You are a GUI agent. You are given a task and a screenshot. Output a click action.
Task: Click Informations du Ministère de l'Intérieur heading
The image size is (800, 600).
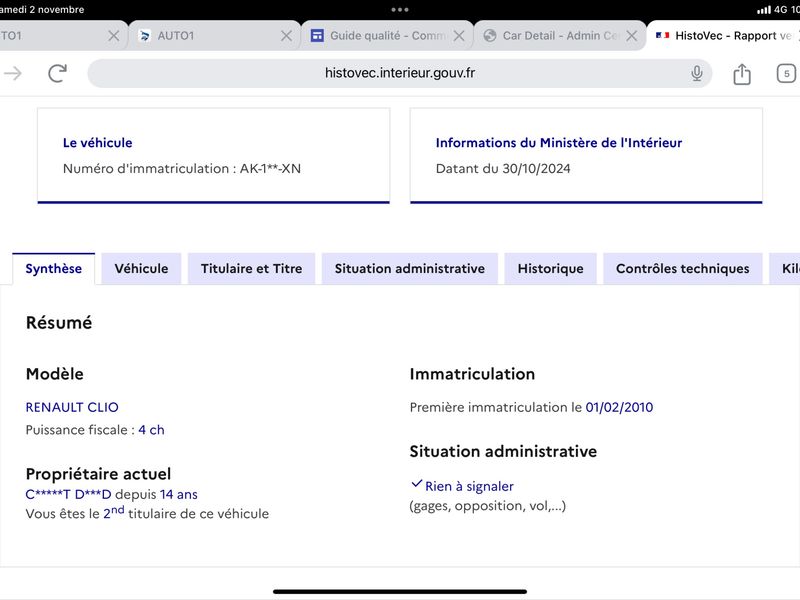[x=559, y=143]
